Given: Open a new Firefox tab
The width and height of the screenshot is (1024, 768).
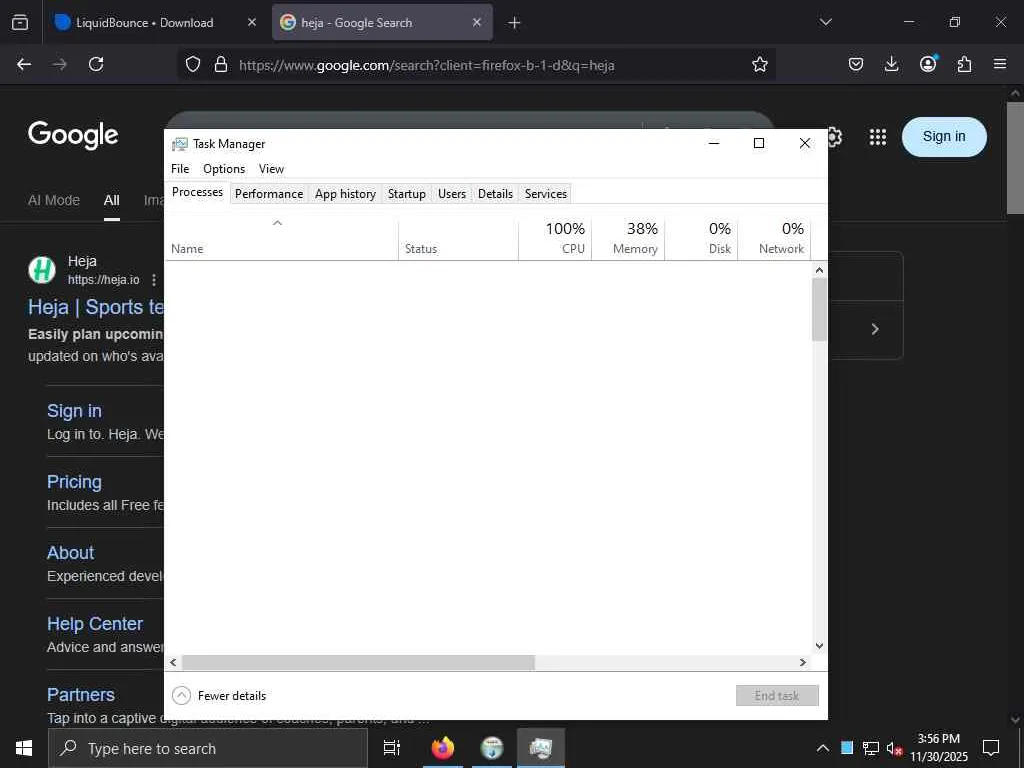Looking at the screenshot, I should click(515, 23).
